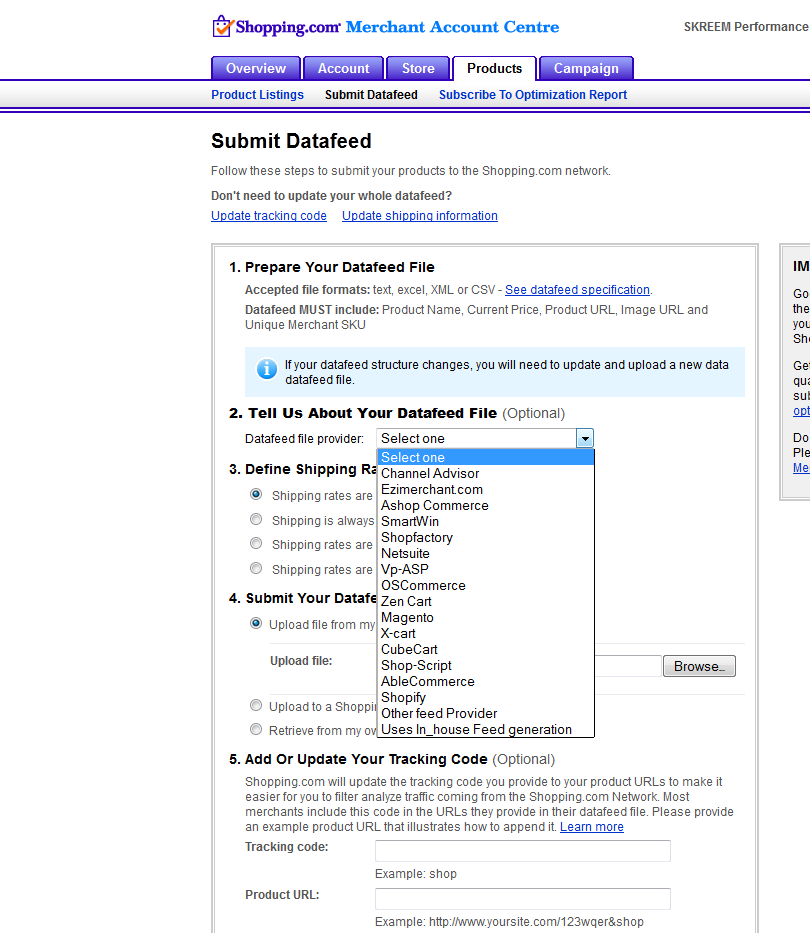Select third shipping rates radio option
Viewport: 810px width, 933px height.
(256, 543)
